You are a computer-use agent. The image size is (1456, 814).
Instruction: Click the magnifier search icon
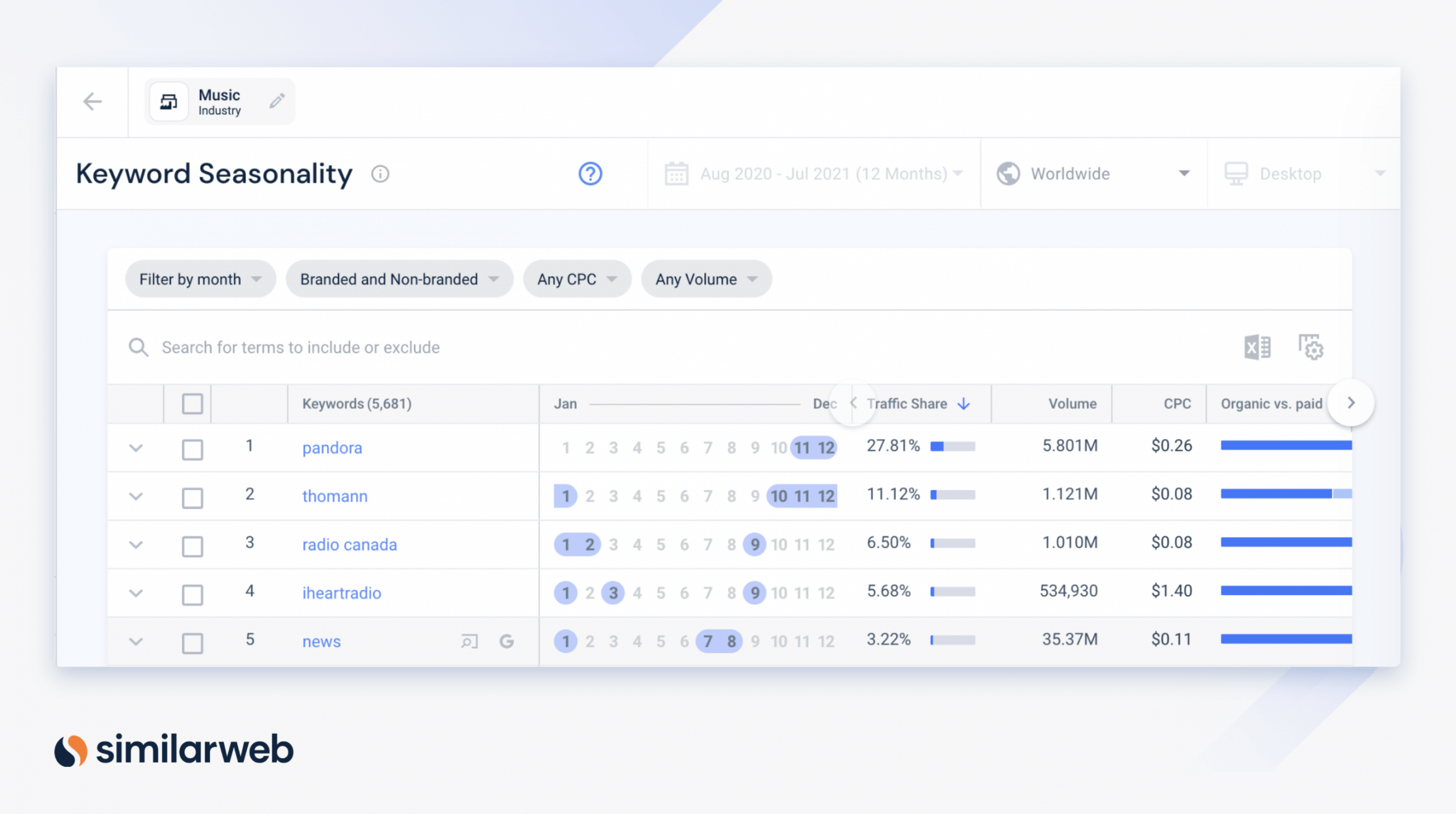tap(138, 347)
